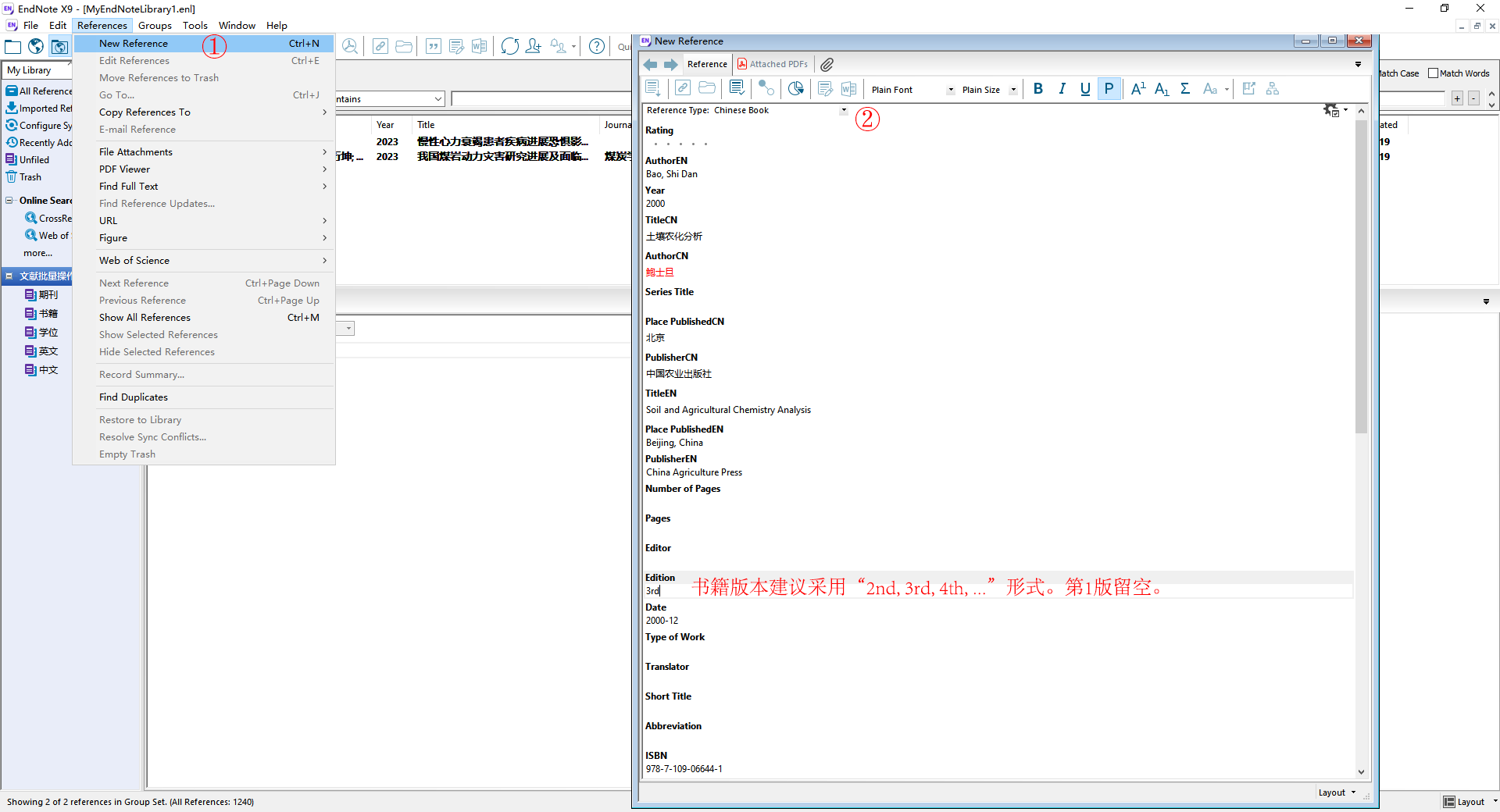Open Tools menu

195,25
